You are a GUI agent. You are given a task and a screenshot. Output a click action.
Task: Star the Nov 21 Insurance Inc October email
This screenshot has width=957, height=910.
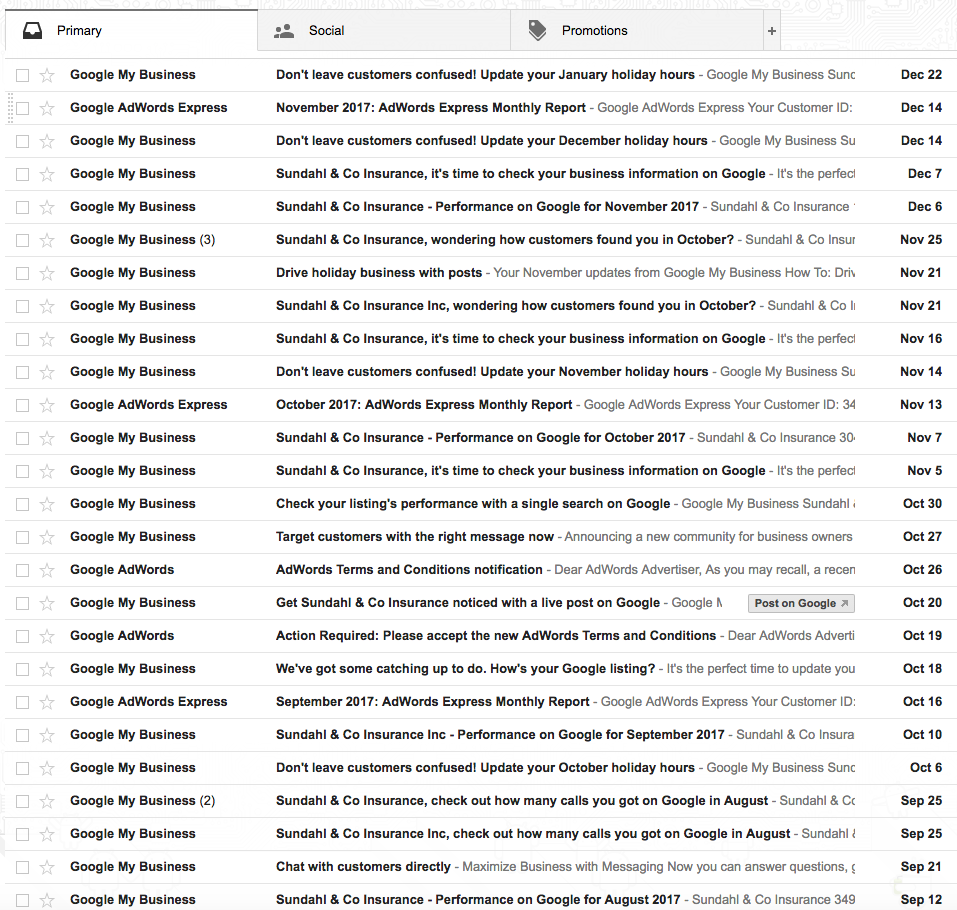click(47, 306)
